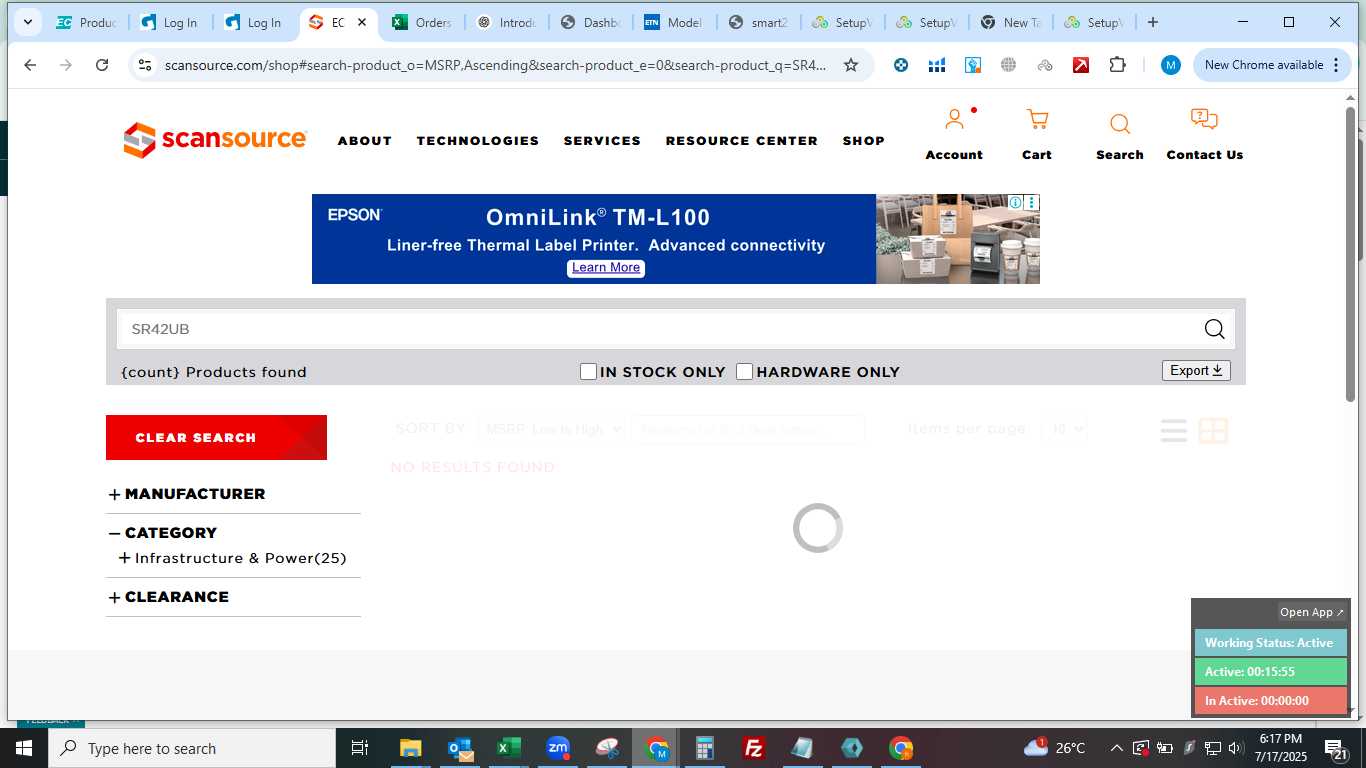Click the CLEAR SEARCH button
Viewport: 1366px width, 768px height.
216,437
